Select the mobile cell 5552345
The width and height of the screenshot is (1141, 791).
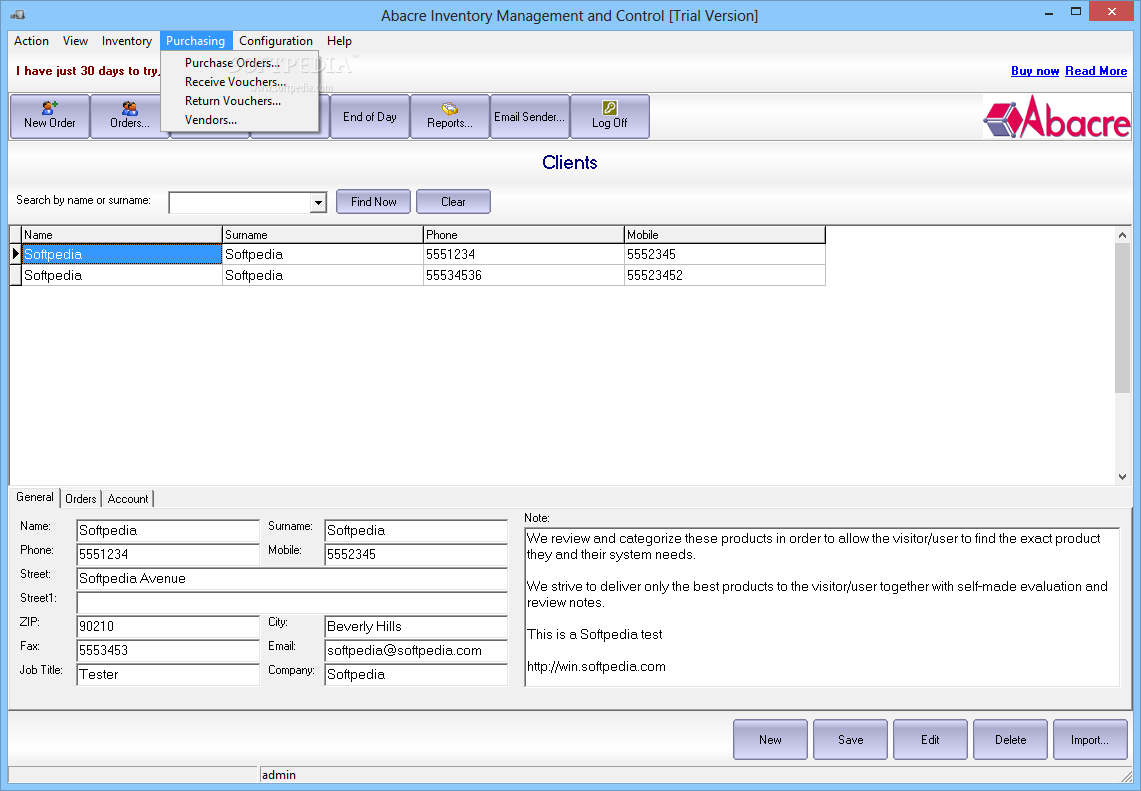click(725, 254)
